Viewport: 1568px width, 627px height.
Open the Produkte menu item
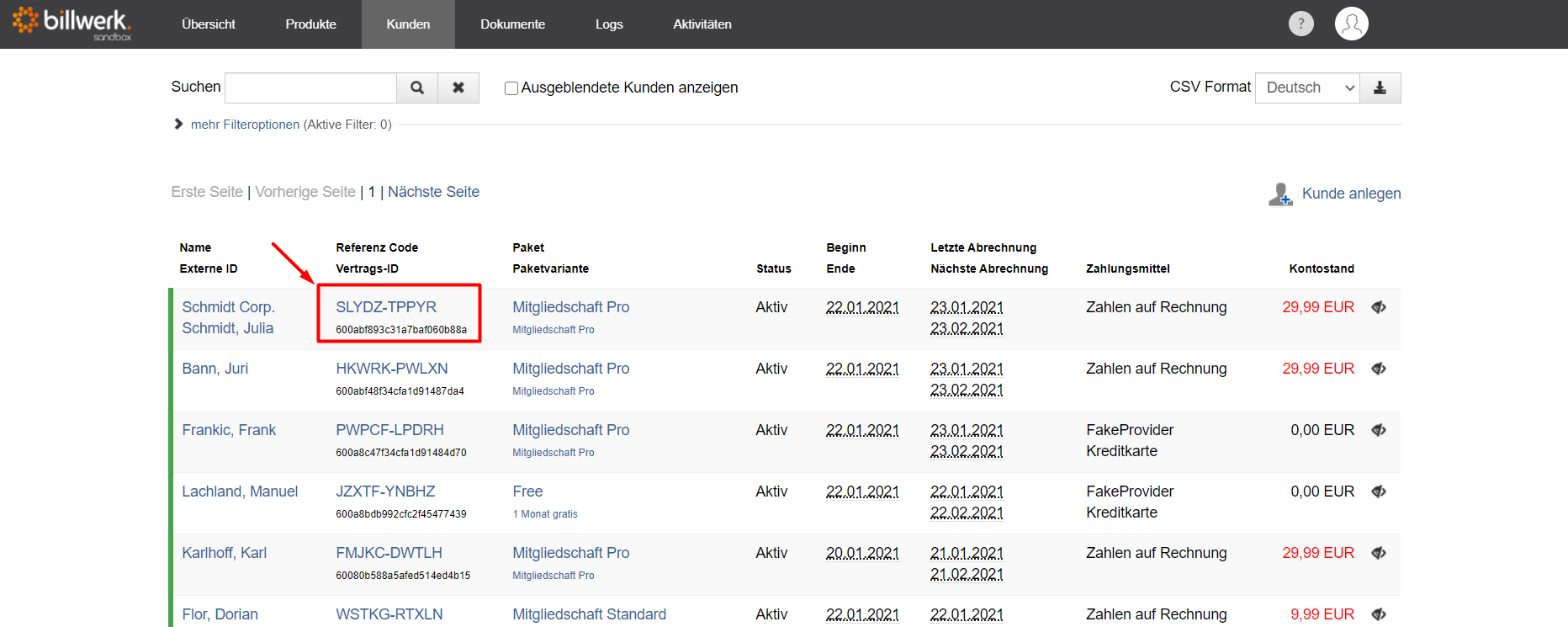coord(310,24)
